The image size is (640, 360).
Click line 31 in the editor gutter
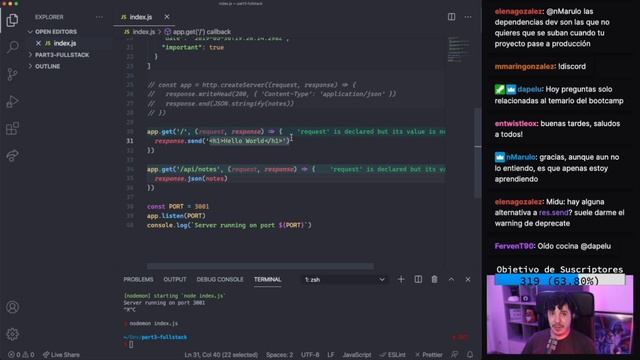point(130,141)
